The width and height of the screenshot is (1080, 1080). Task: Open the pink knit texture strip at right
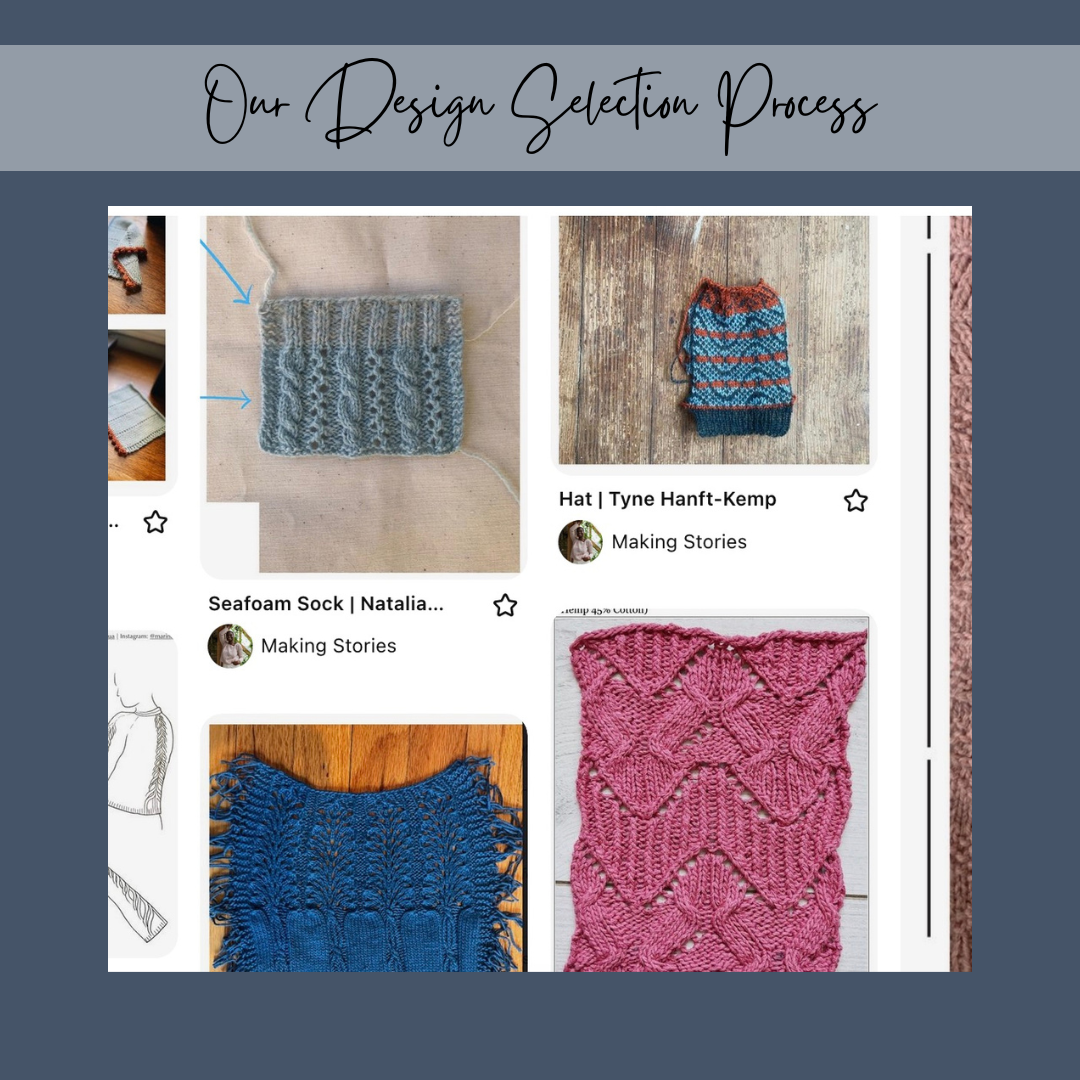[x=961, y=594]
